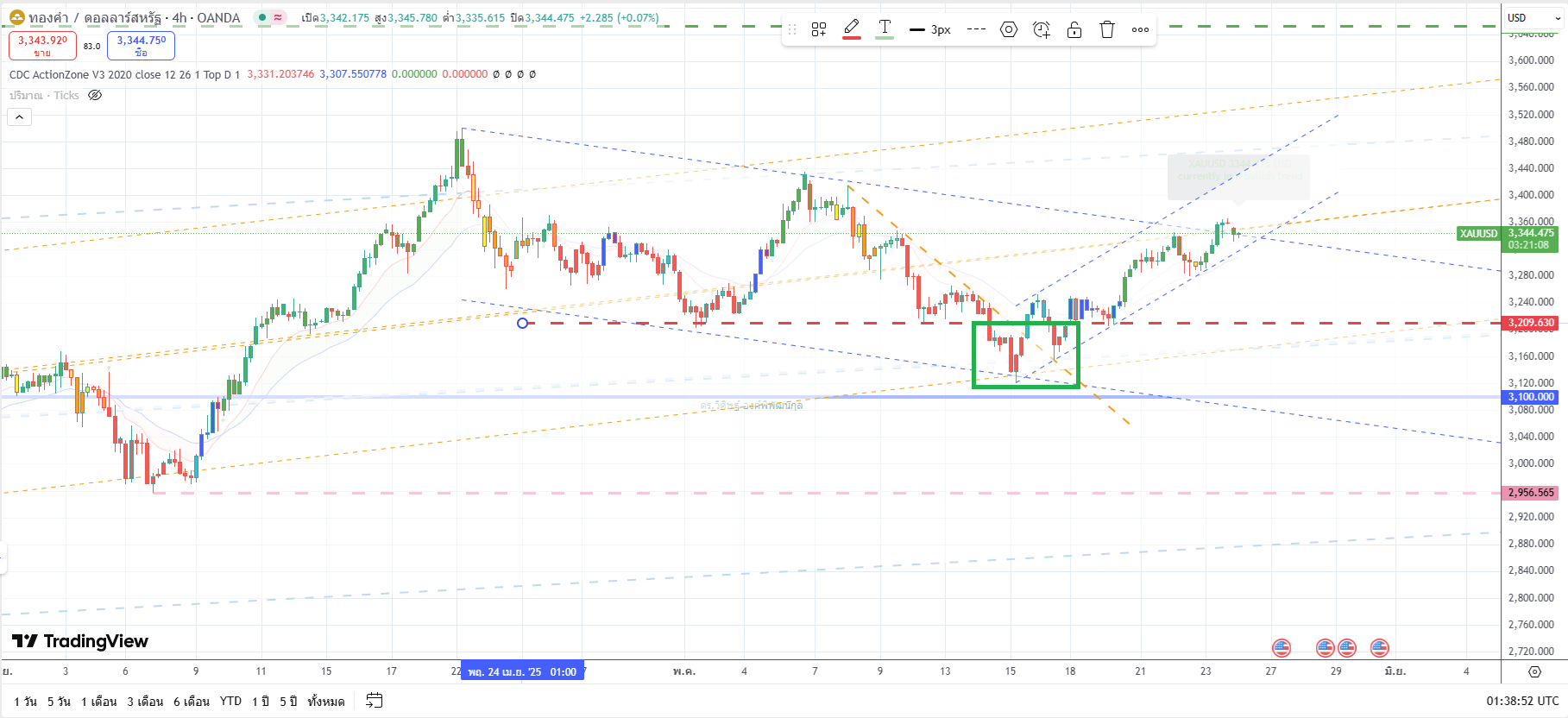Open chart axis settings gear at bottom right
Image resolution: width=1568 pixels, height=718 pixels.
point(1534,671)
